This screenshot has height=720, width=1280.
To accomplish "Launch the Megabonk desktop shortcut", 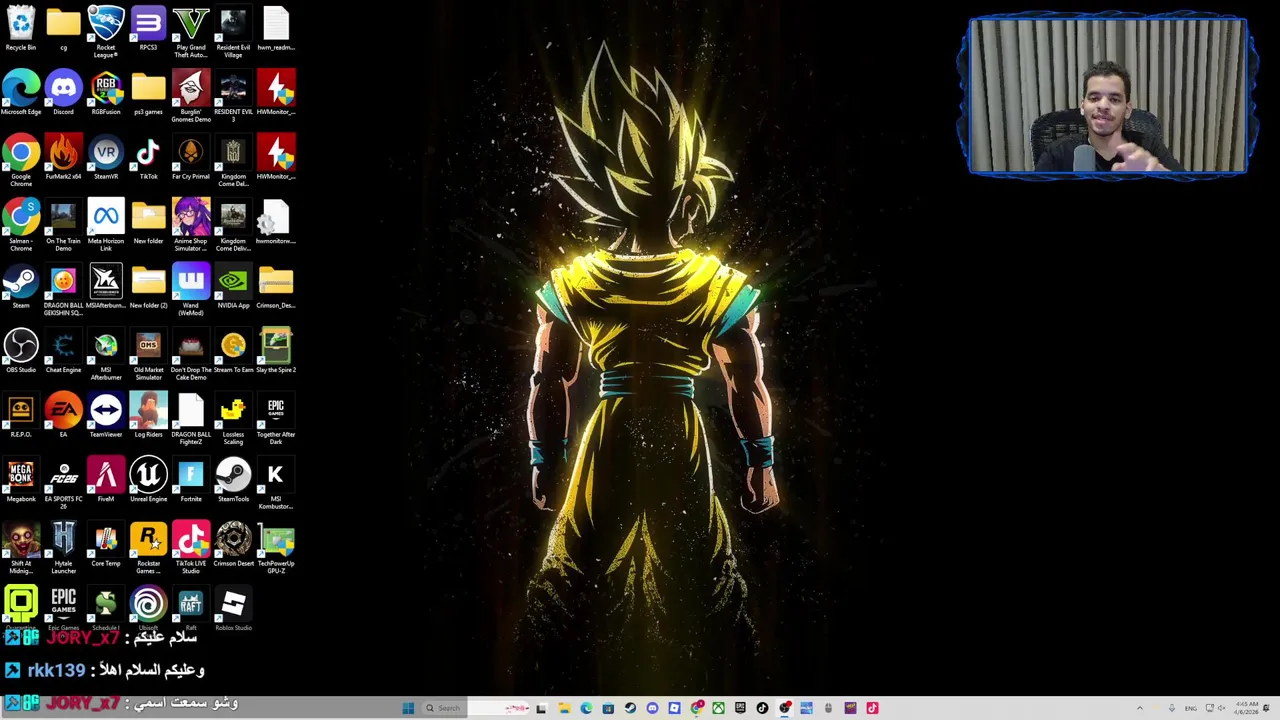I will pyautogui.click(x=20, y=480).
